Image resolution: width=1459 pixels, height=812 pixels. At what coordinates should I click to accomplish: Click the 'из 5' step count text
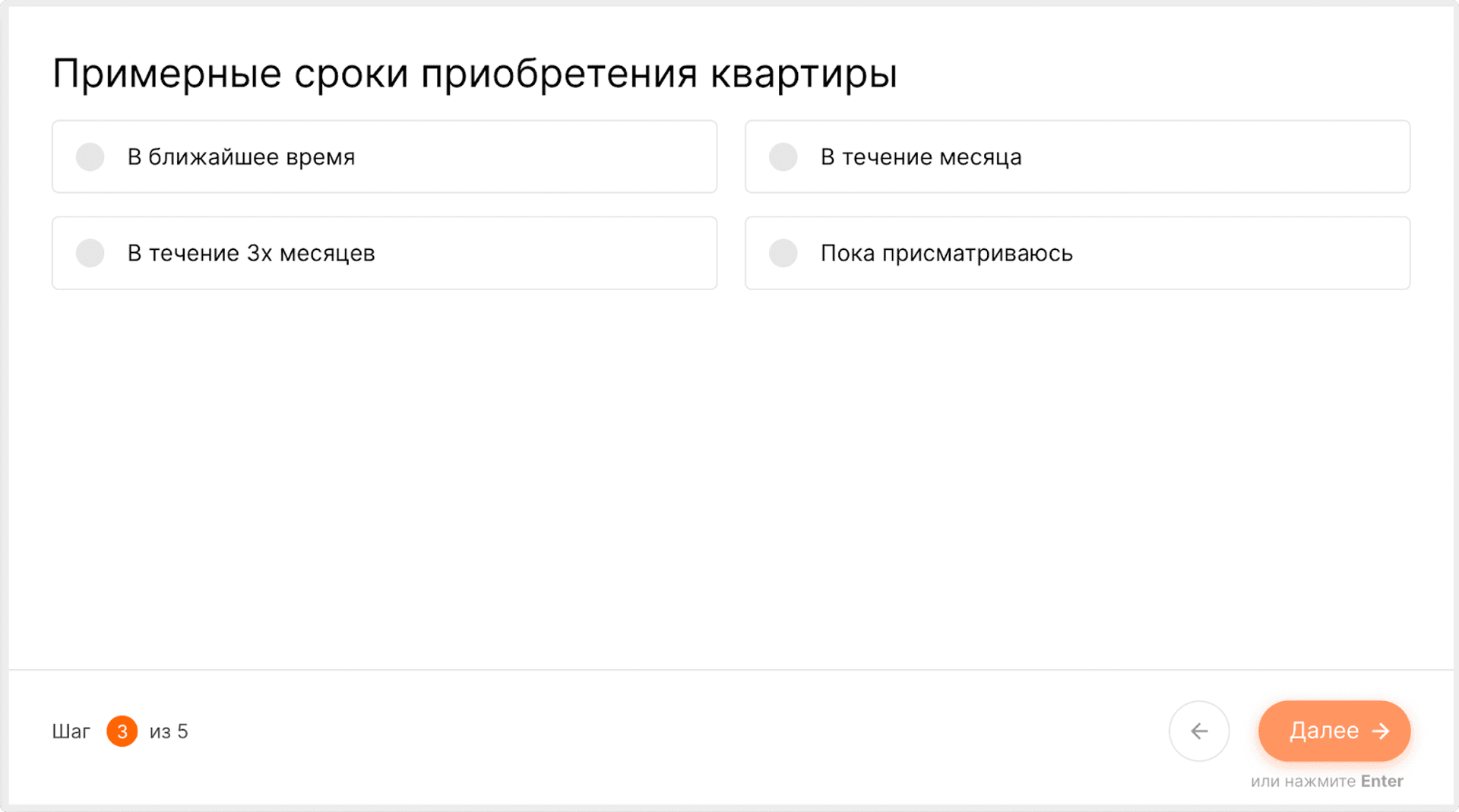(169, 731)
